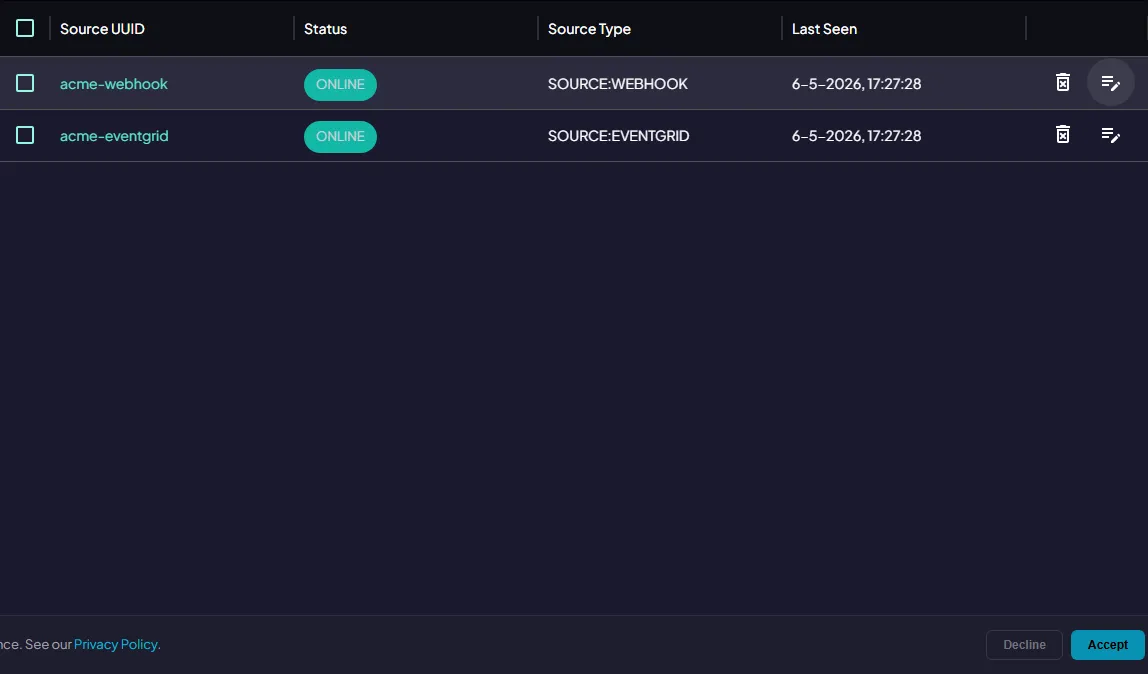This screenshot has width=1148, height=674.
Task: Sort by Last Seen column header
Action: click(824, 29)
